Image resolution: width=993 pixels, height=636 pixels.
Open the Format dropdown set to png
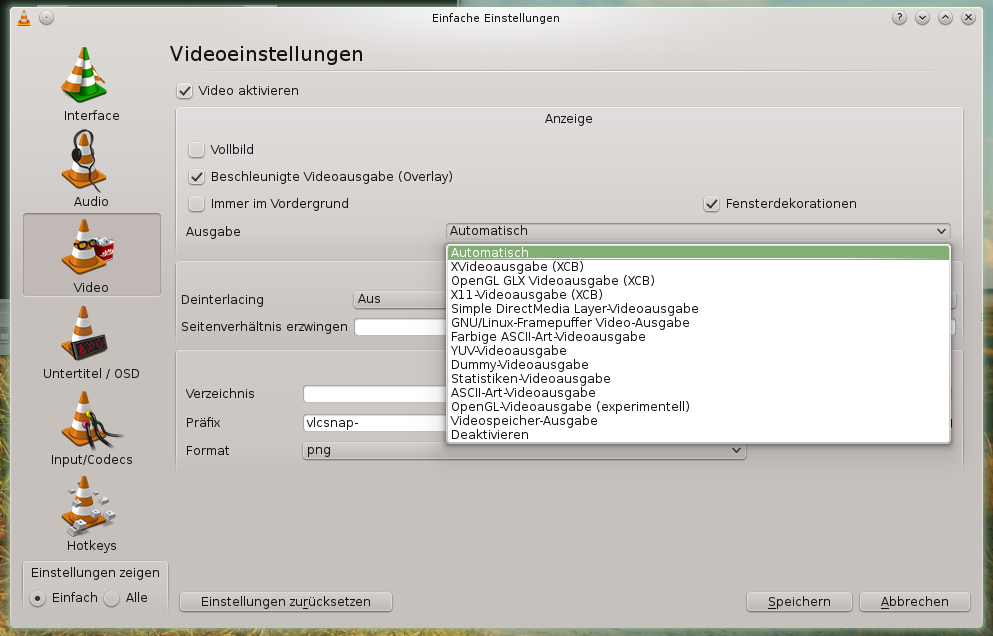(x=524, y=451)
